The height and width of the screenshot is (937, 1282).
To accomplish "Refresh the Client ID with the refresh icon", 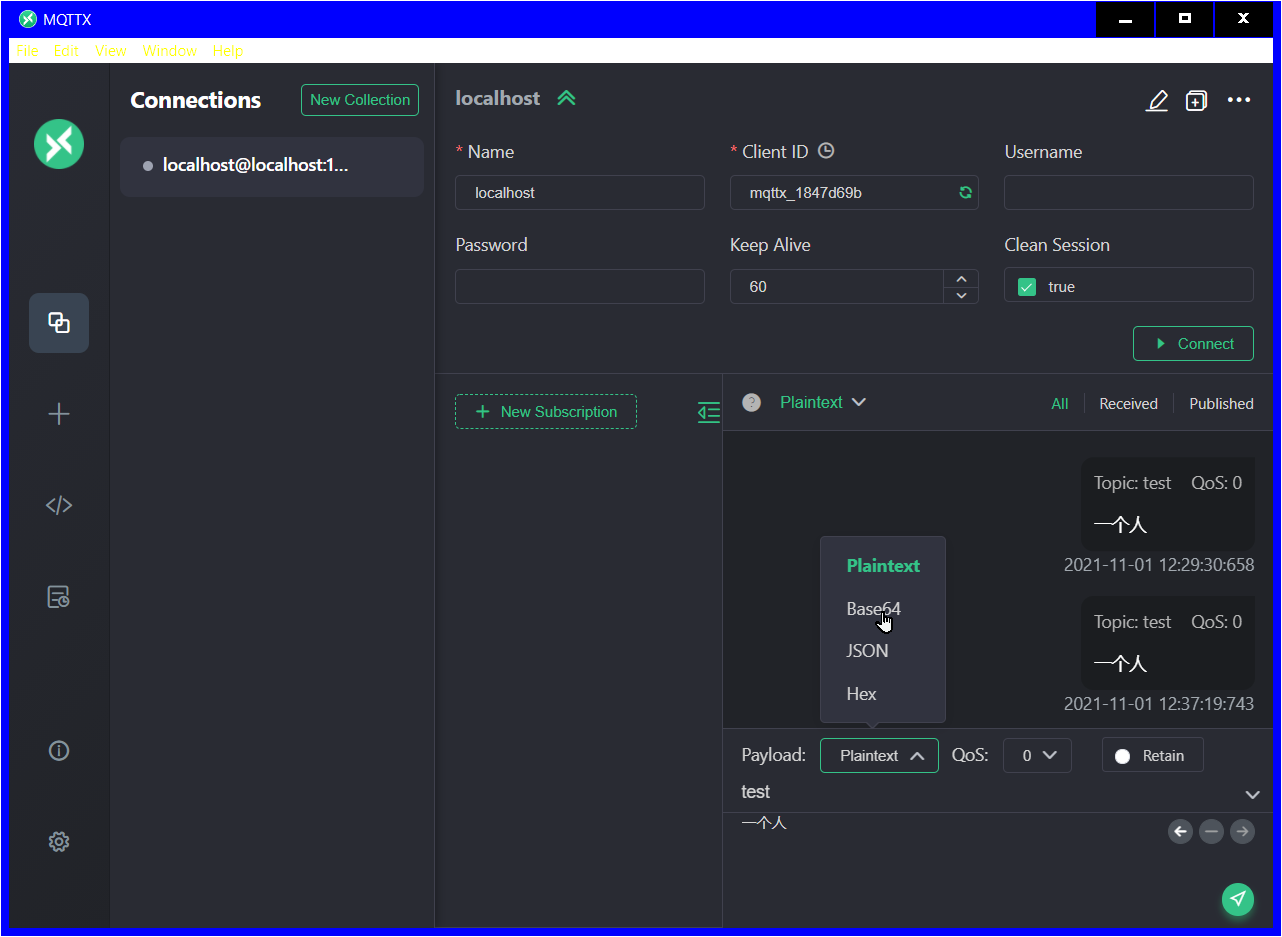I will click(x=965, y=192).
